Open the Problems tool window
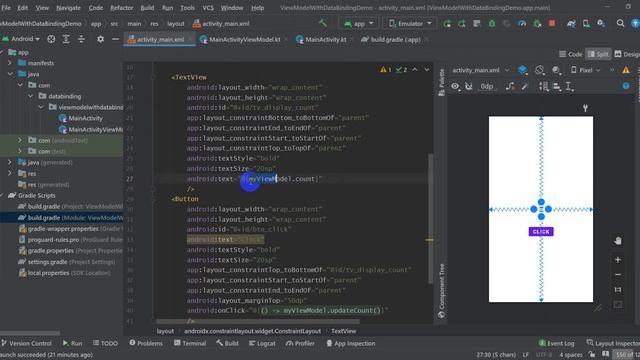The image size is (640, 360). 146,344
